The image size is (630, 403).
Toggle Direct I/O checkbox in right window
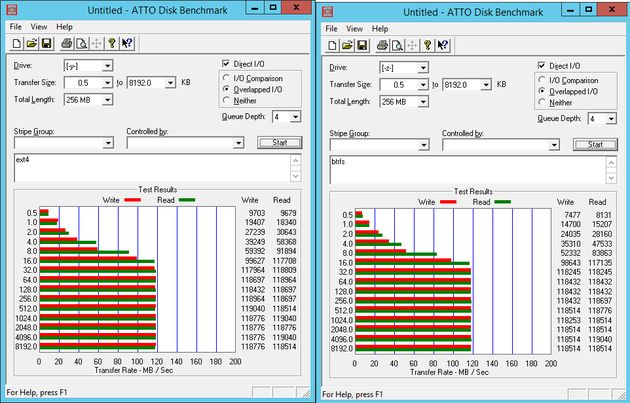click(542, 66)
